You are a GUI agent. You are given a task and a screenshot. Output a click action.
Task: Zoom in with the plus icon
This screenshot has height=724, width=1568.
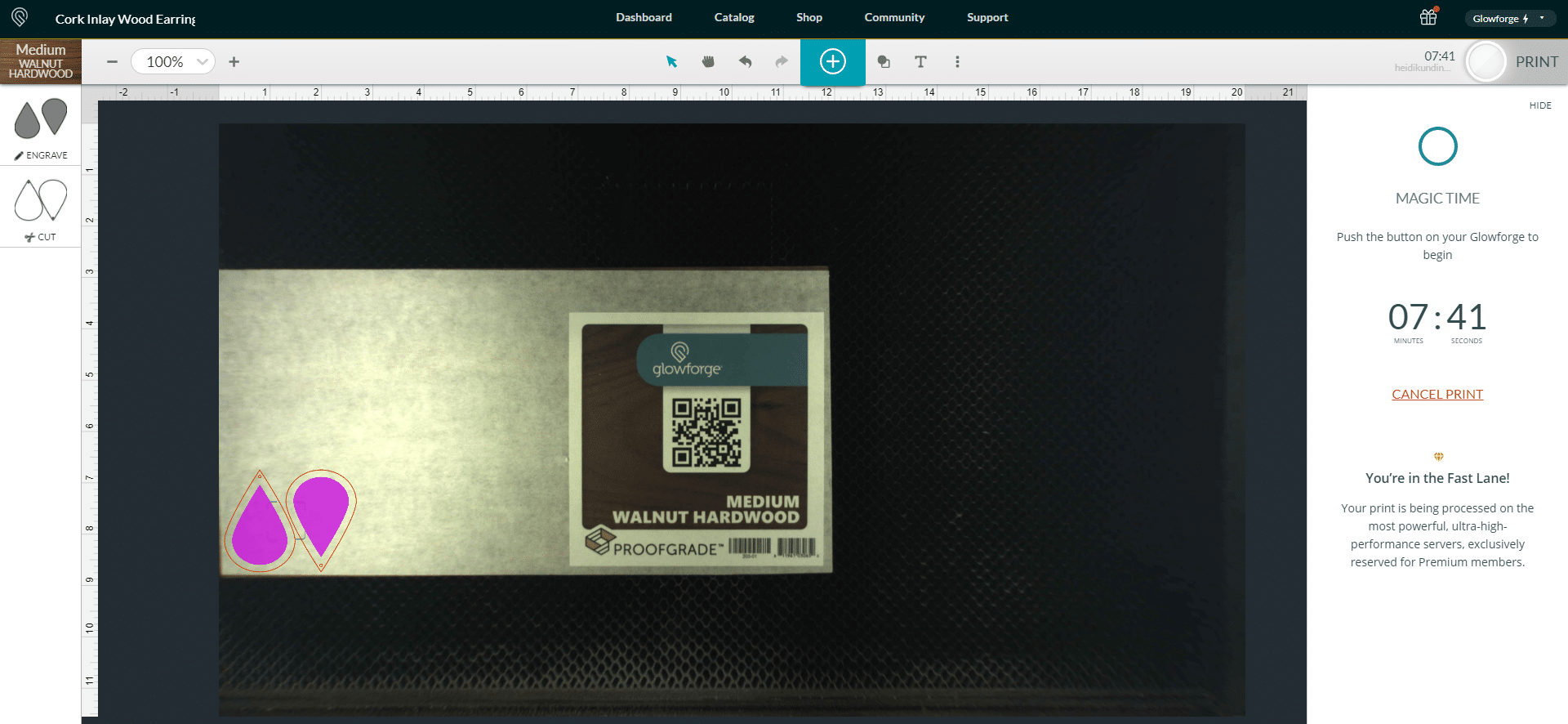(x=234, y=62)
